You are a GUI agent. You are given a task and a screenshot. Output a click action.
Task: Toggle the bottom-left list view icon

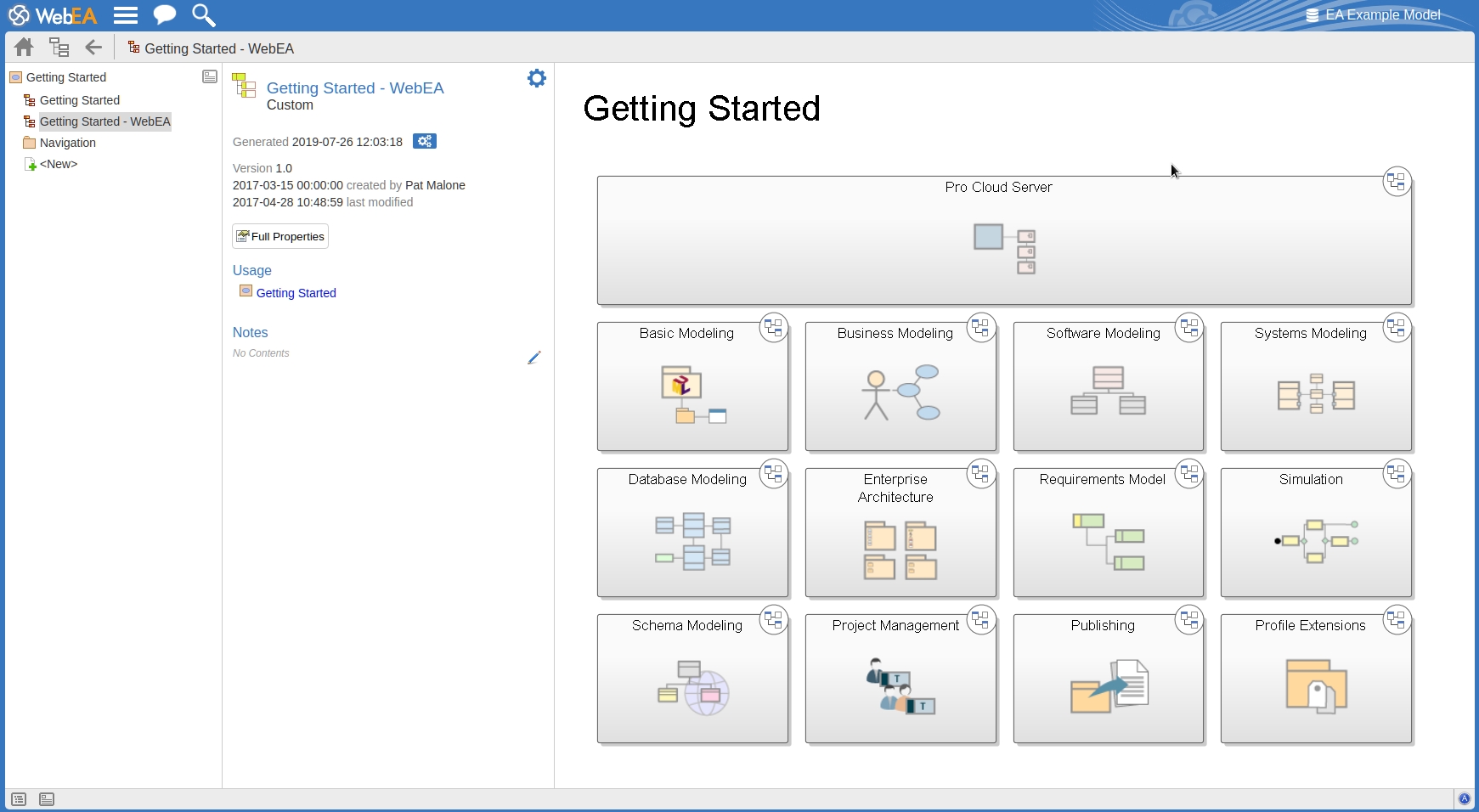[19, 799]
